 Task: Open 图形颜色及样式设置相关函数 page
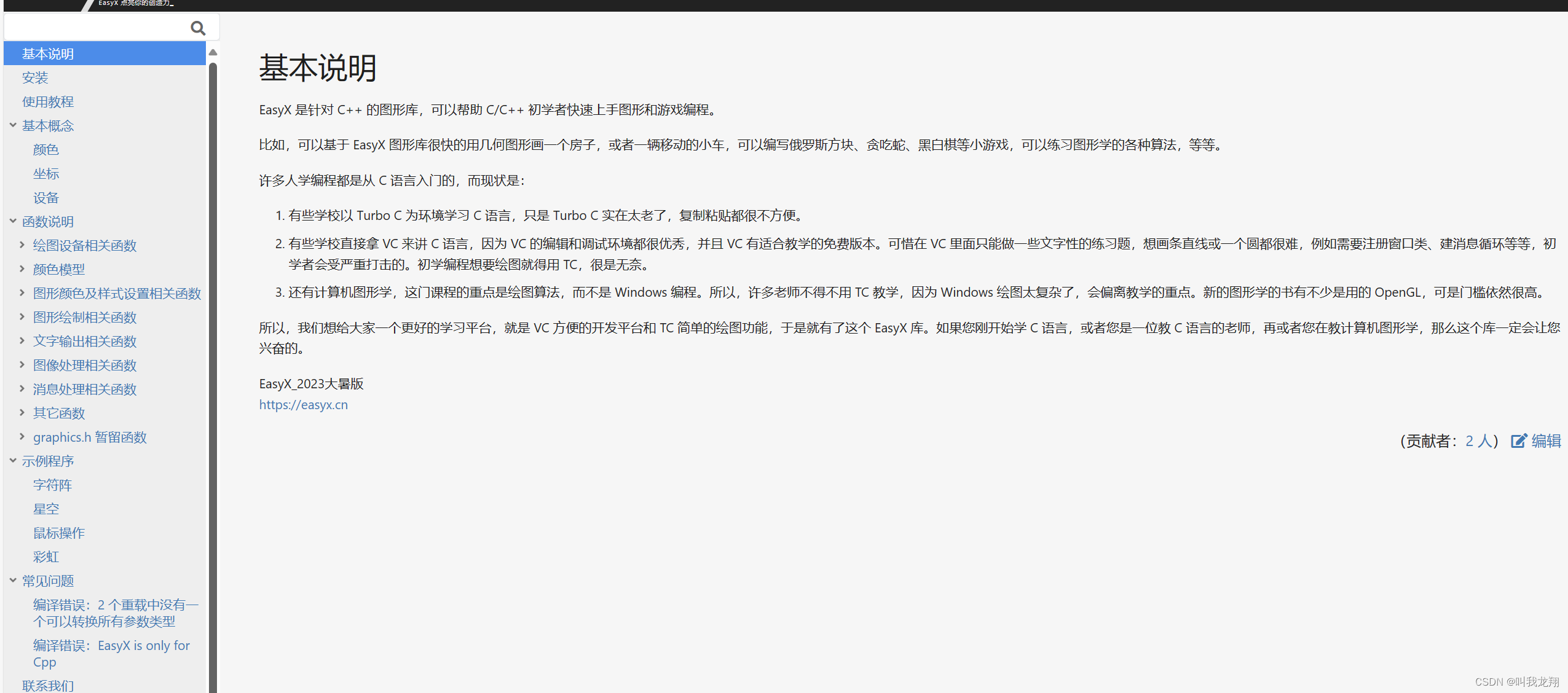(x=117, y=293)
